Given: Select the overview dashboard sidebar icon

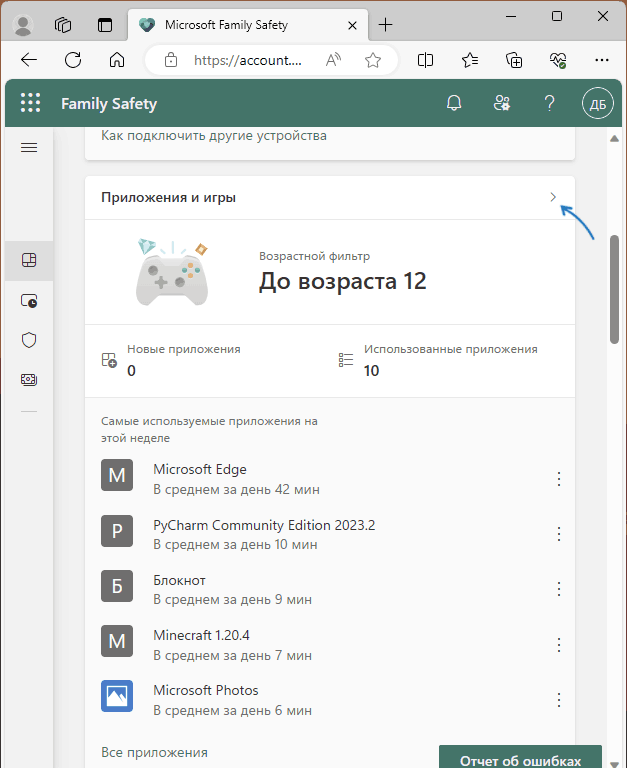Looking at the screenshot, I should pyautogui.click(x=29, y=260).
